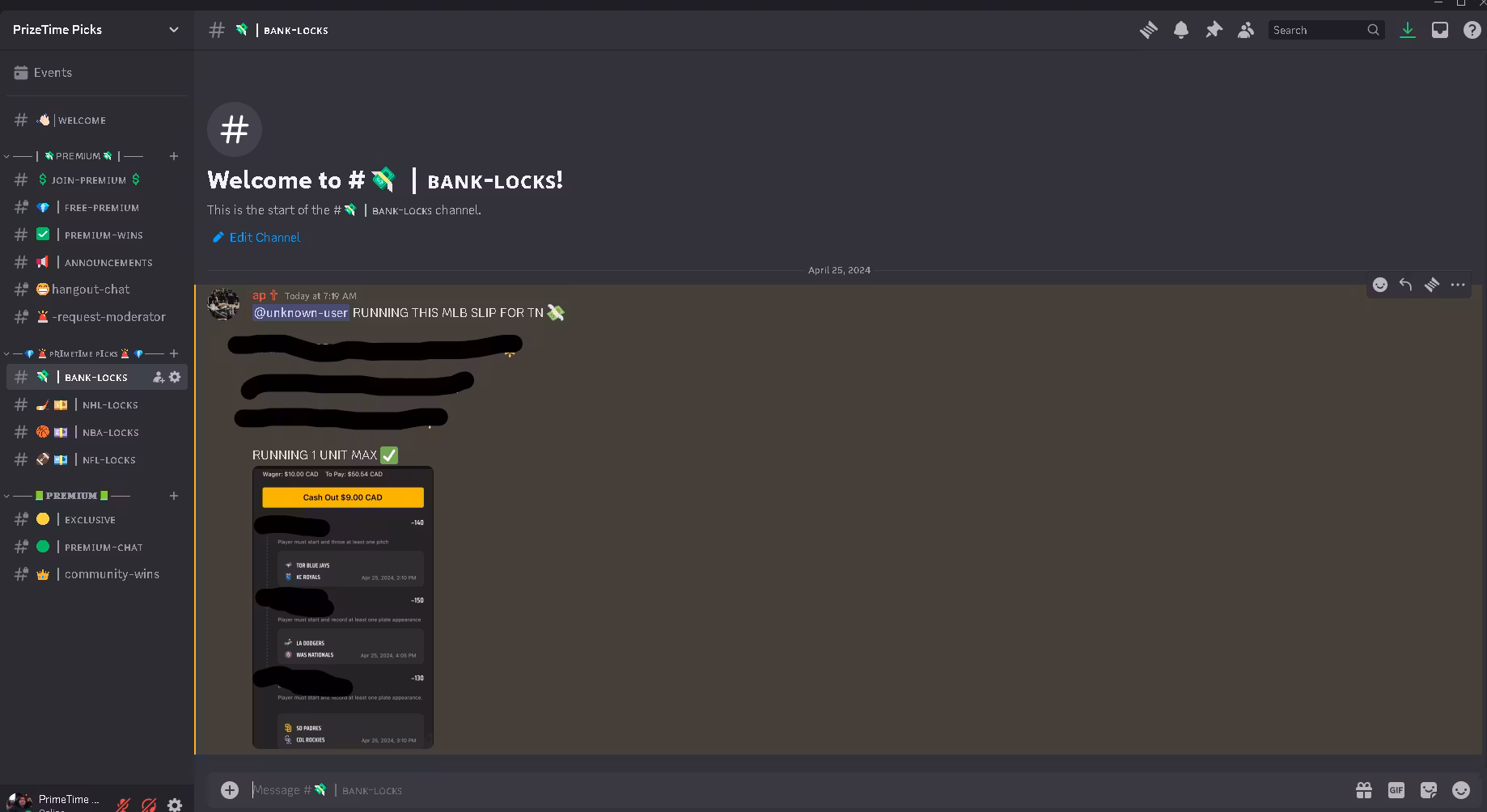Screen dimensions: 1487x812
Task: Open the sticker picker
Action: [x=1429, y=790]
